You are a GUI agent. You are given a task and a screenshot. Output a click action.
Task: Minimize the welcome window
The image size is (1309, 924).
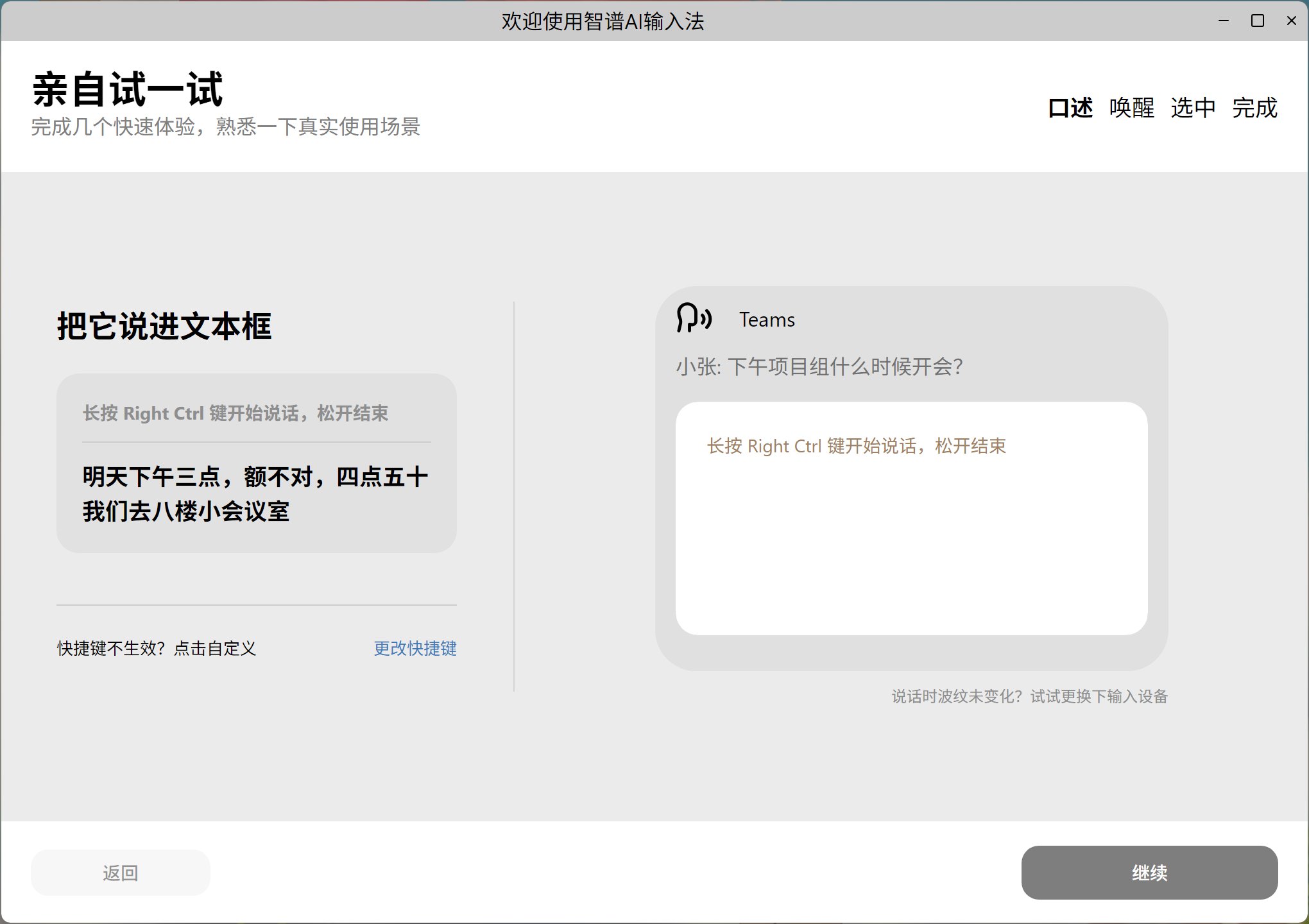(x=1224, y=21)
